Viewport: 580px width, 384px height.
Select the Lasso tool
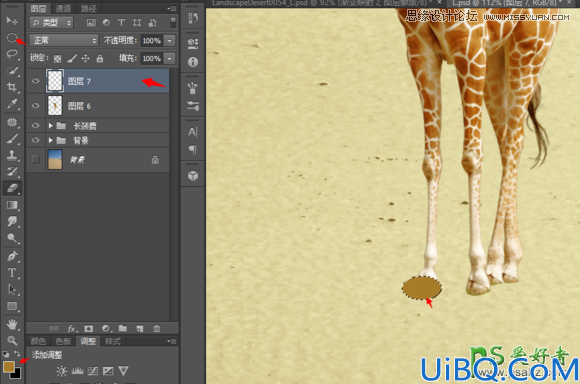12,54
